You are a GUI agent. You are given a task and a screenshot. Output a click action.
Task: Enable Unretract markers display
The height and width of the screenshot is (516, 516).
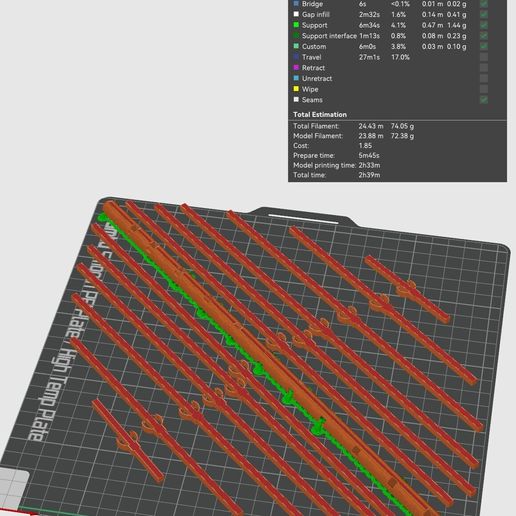pos(484,78)
